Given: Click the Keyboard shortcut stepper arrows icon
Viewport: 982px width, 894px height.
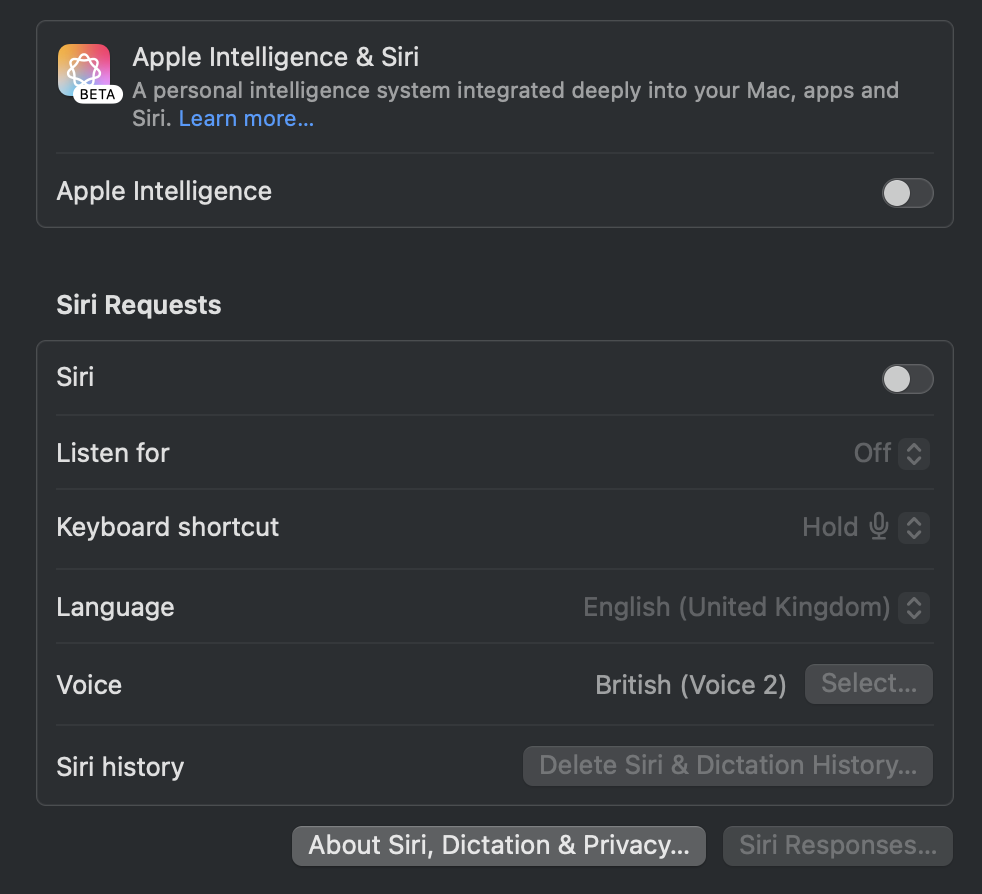Looking at the screenshot, I should (914, 528).
